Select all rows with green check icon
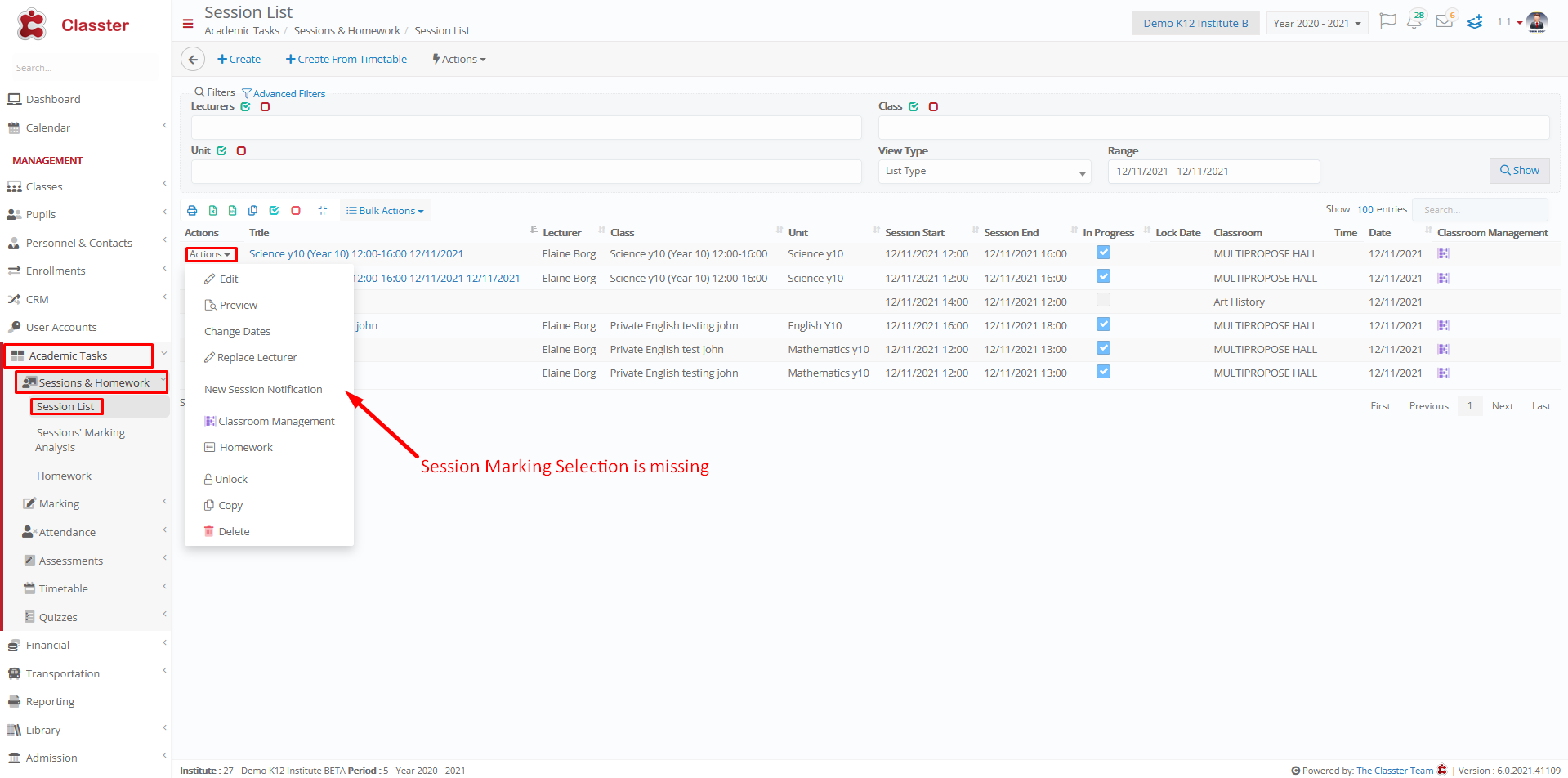This screenshot has height=778, width=1568. tap(275, 210)
